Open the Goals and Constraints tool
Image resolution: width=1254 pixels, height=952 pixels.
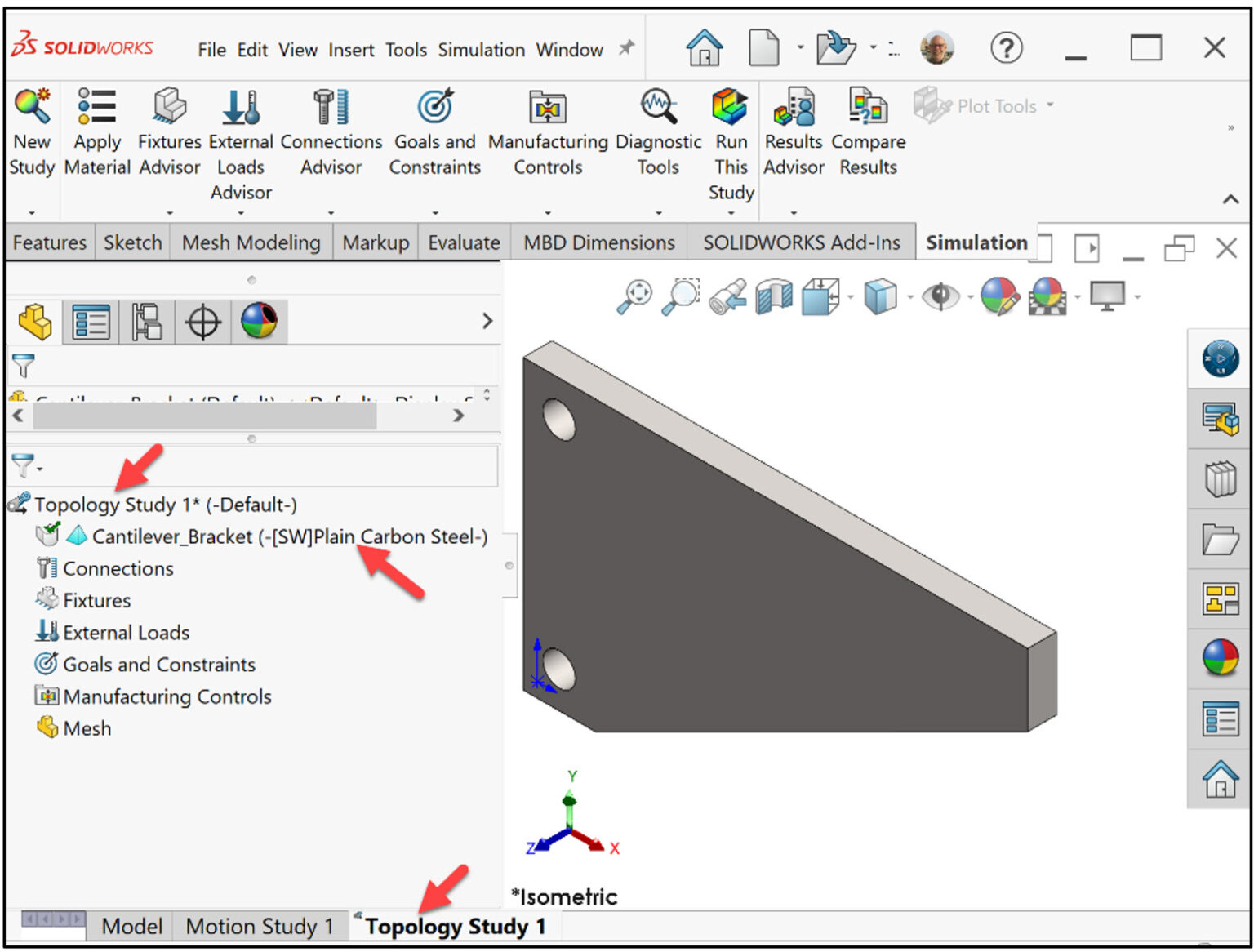point(434,131)
